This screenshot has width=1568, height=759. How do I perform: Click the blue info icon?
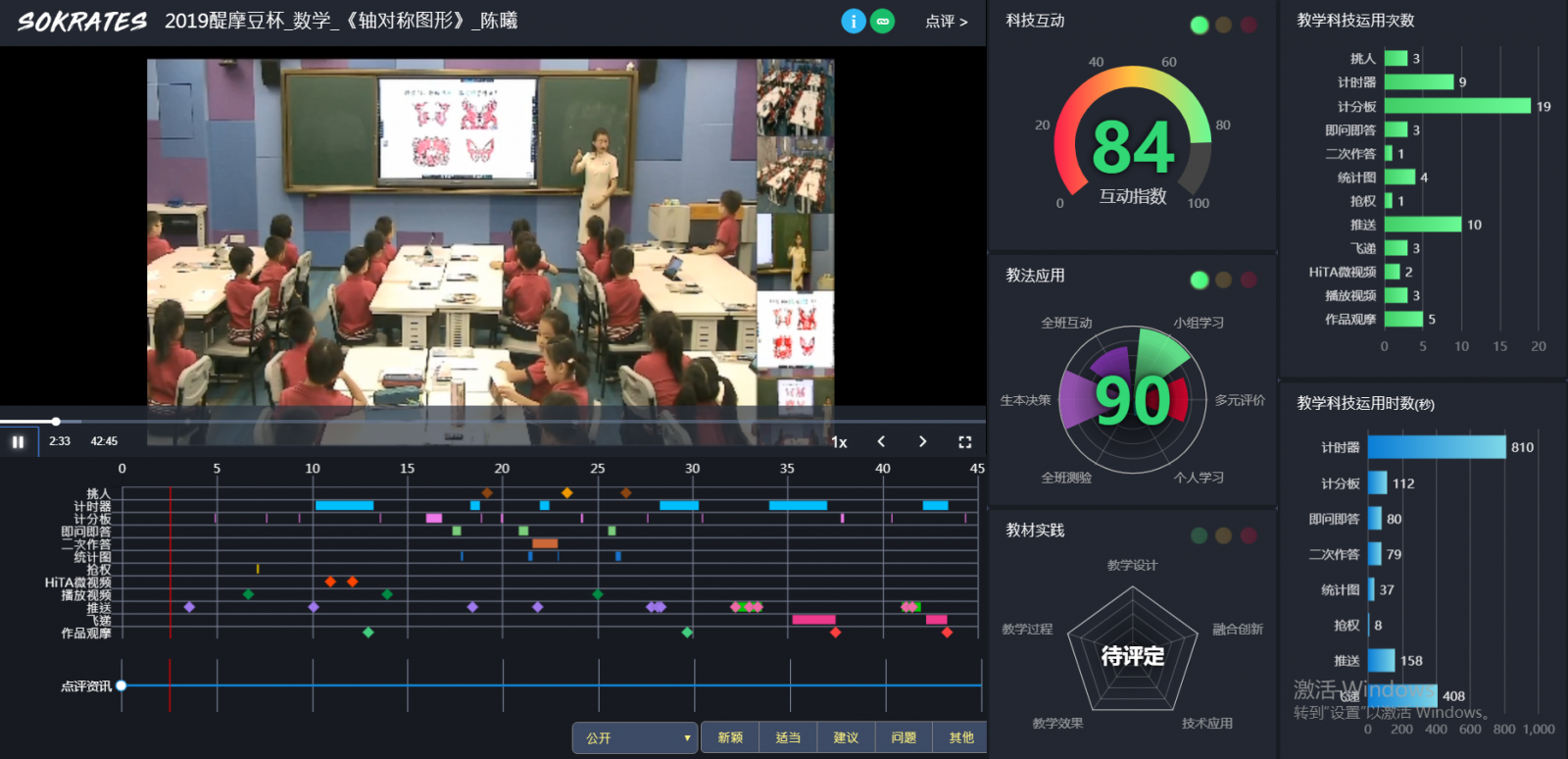tap(854, 22)
